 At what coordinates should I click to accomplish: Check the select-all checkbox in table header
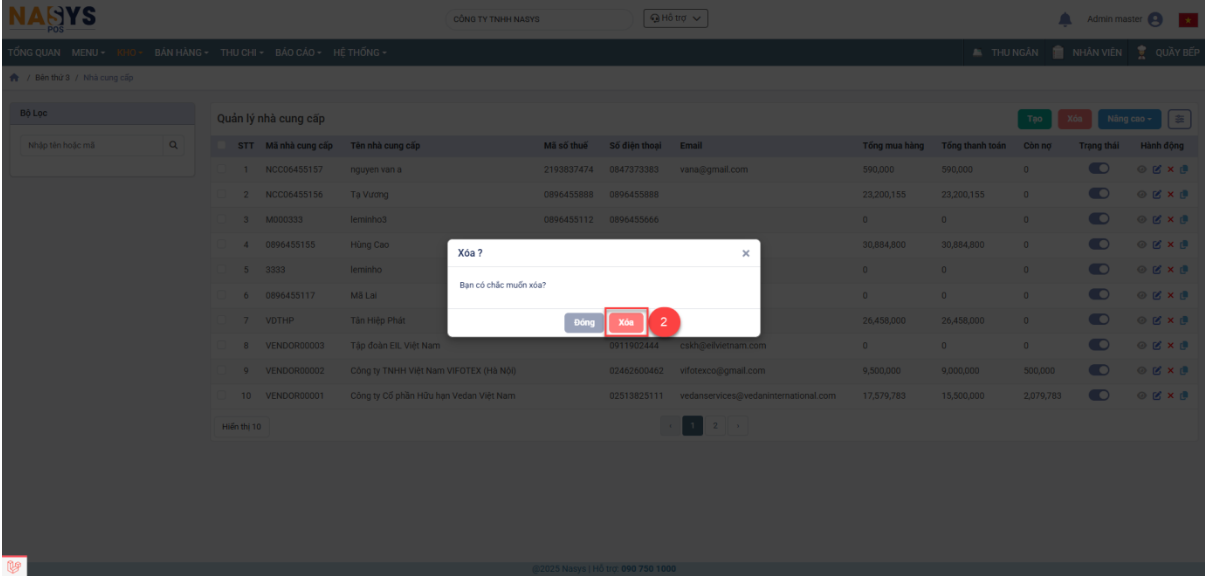[223, 146]
